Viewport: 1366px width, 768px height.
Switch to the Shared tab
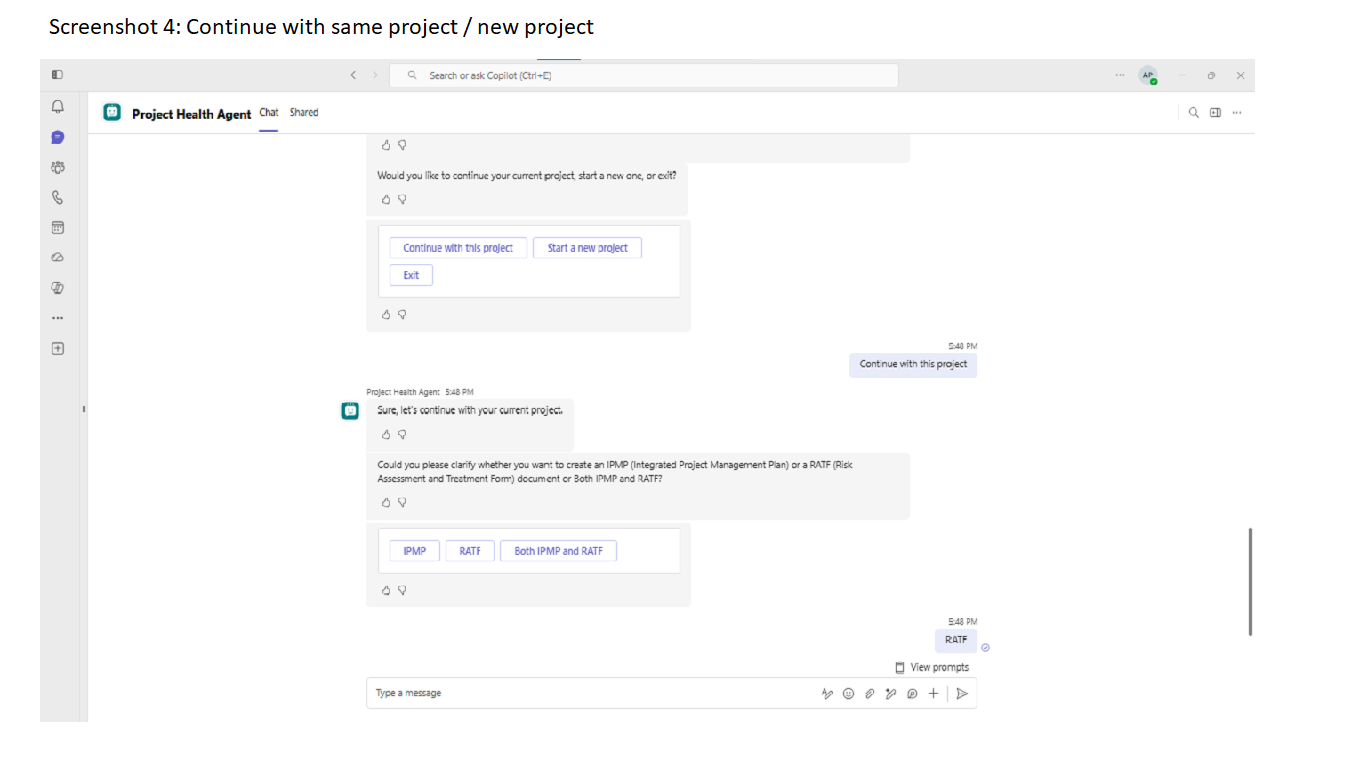coord(304,113)
